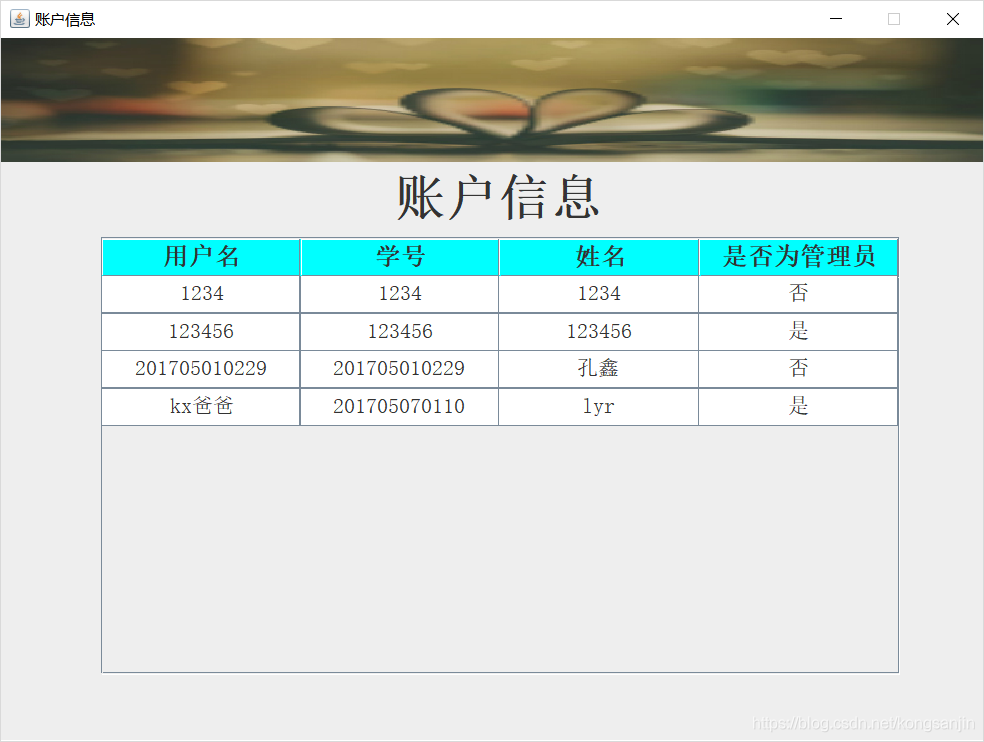Click the 是 cell in kx爸爸's row
Viewport: 984px width, 742px height.
798,407
